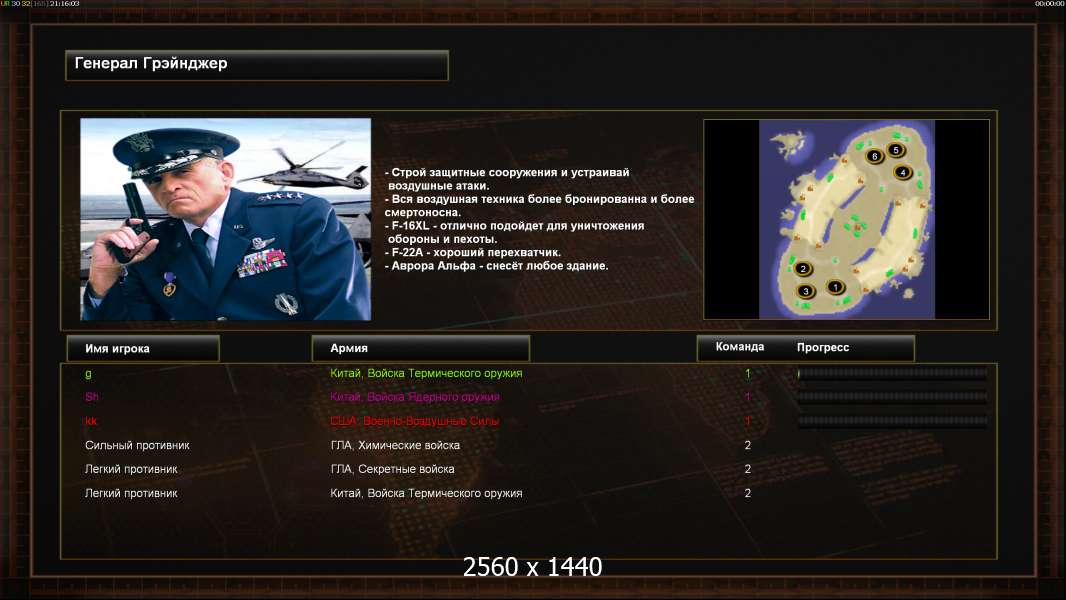Click 'США, Военно-Воздушные Силы' army text
Viewport: 1066px width, 600px height.
pyautogui.click(x=415, y=421)
